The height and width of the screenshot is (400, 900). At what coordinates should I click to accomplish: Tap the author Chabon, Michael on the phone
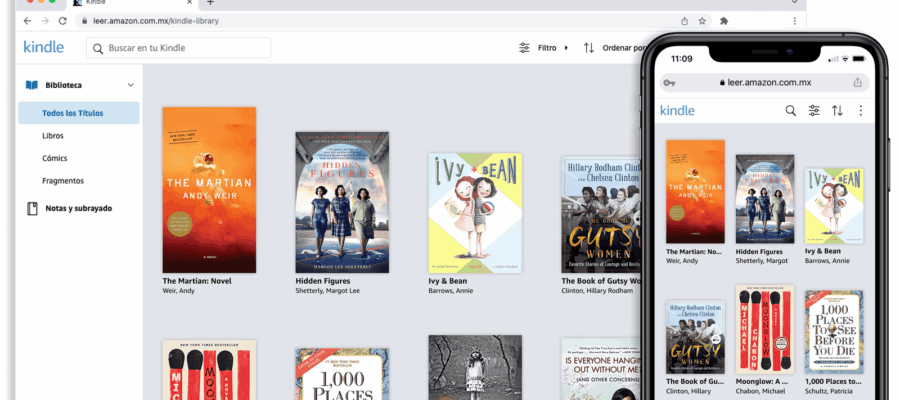(762, 391)
